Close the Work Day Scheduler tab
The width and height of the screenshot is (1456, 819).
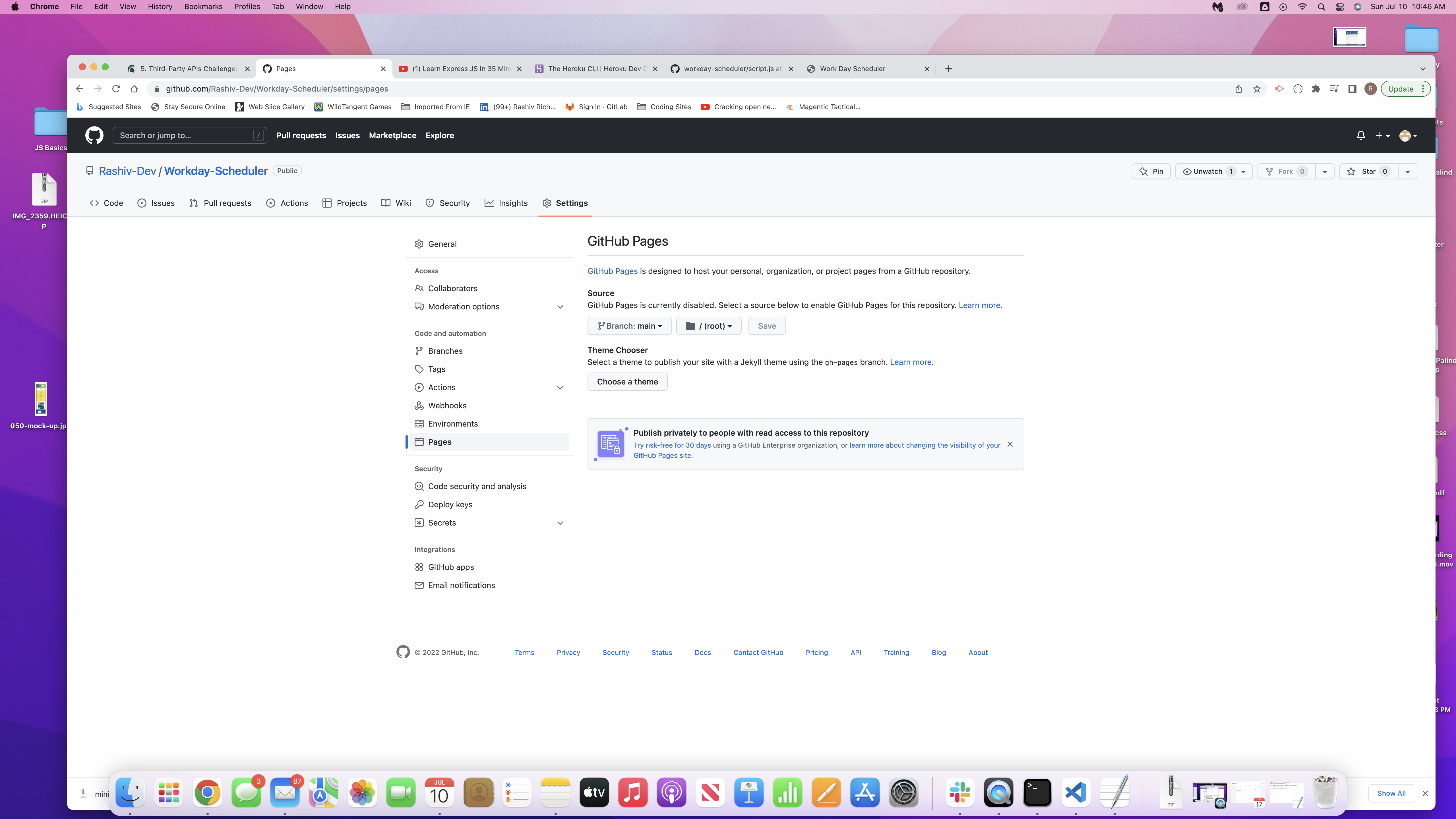[x=927, y=68]
